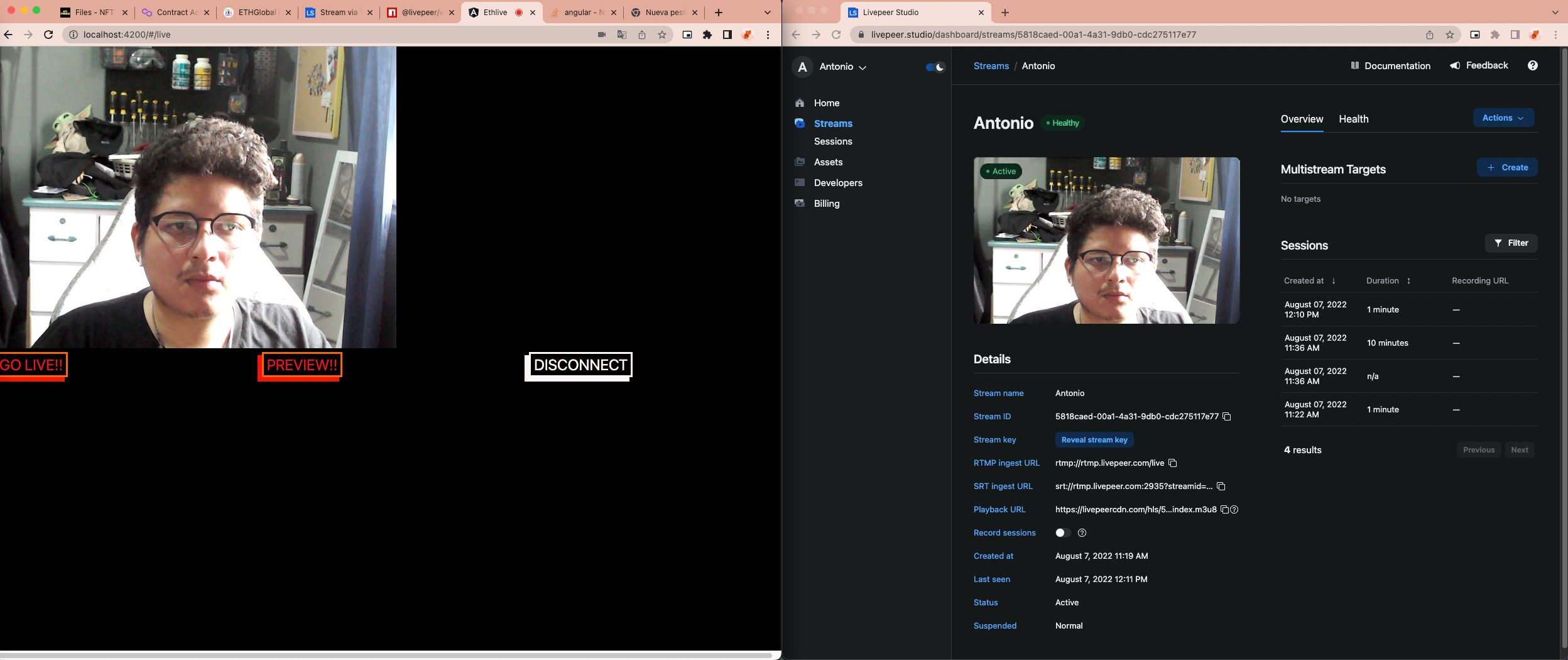The height and width of the screenshot is (660, 1568).
Task: Toggle dark mode switch
Action: click(x=935, y=67)
